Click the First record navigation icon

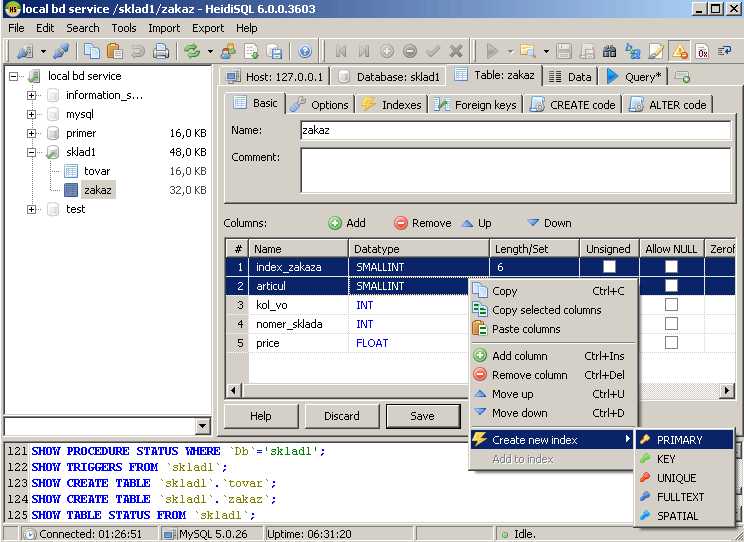pyautogui.click(x=340, y=51)
